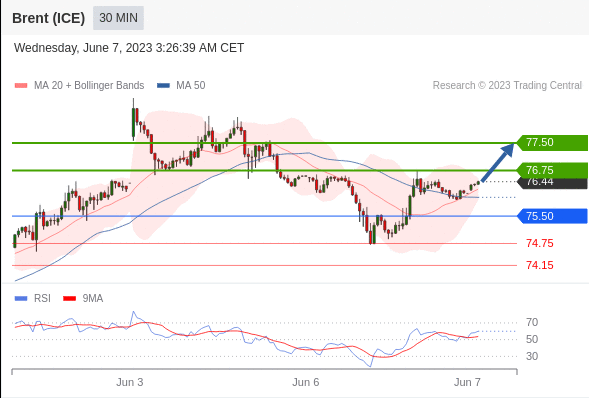Click the RSI 50 level label
Viewport: 589px width, 398px height.
[x=532, y=339]
